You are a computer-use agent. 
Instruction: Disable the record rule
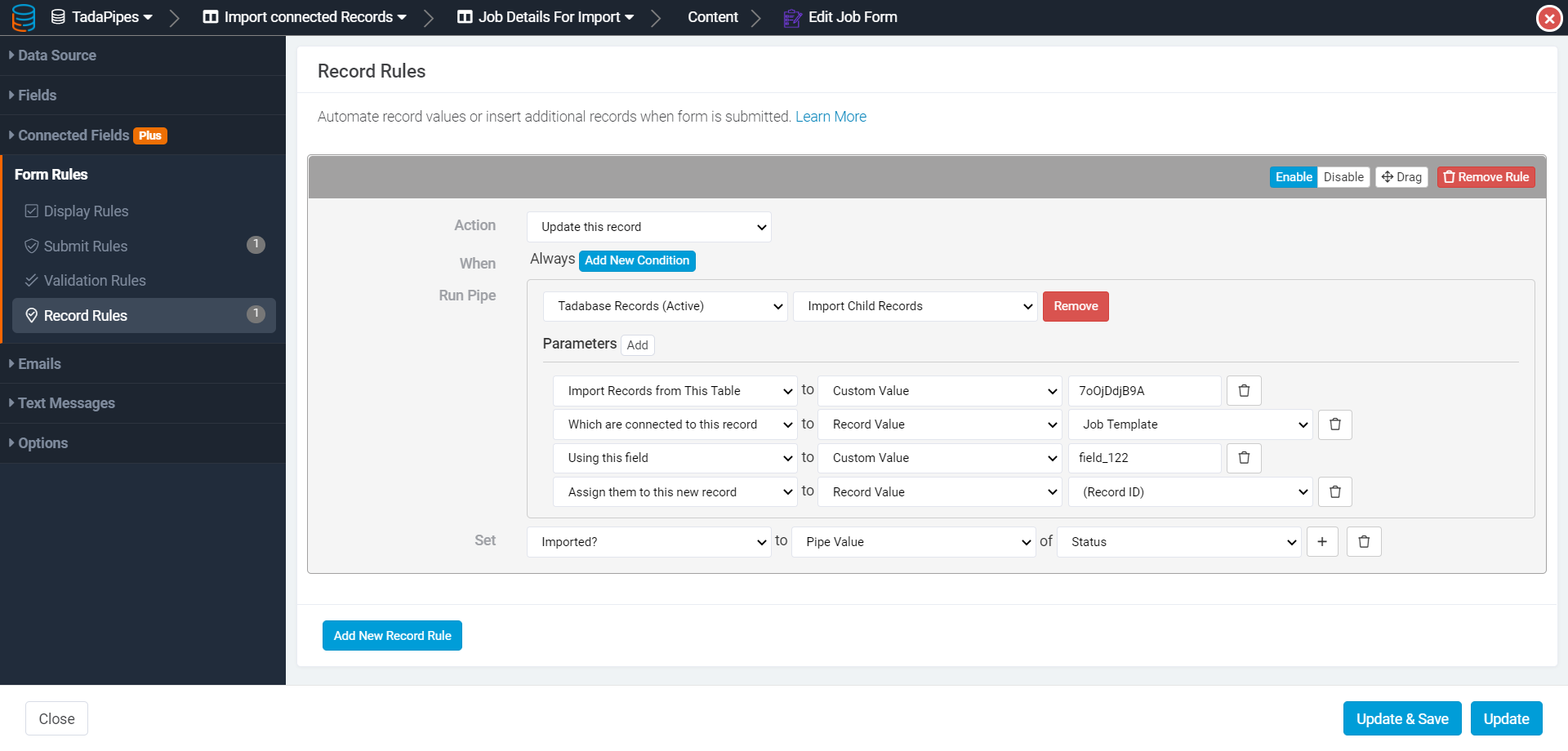pyautogui.click(x=1343, y=177)
